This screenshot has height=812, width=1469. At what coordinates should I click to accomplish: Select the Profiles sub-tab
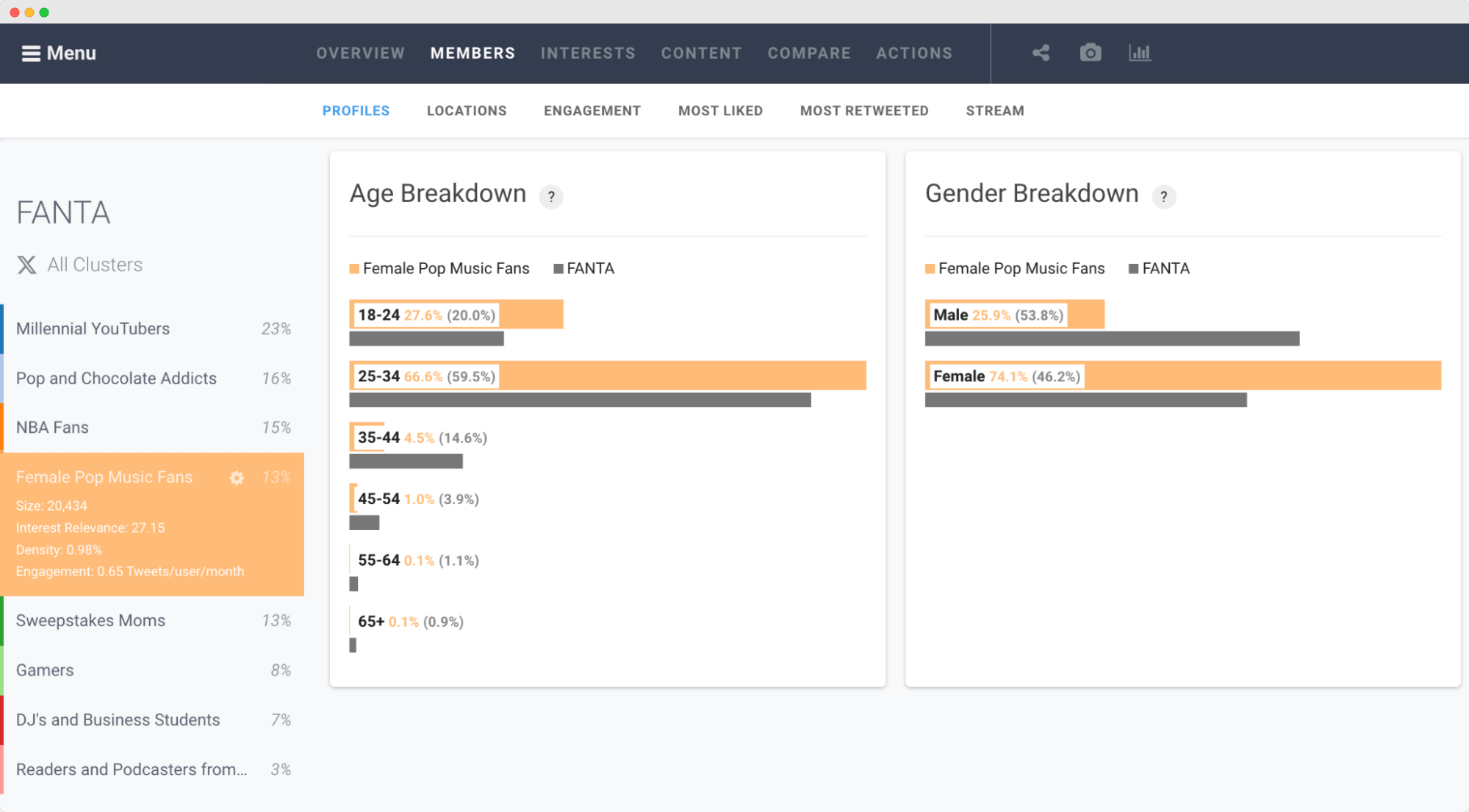(x=356, y=111)
